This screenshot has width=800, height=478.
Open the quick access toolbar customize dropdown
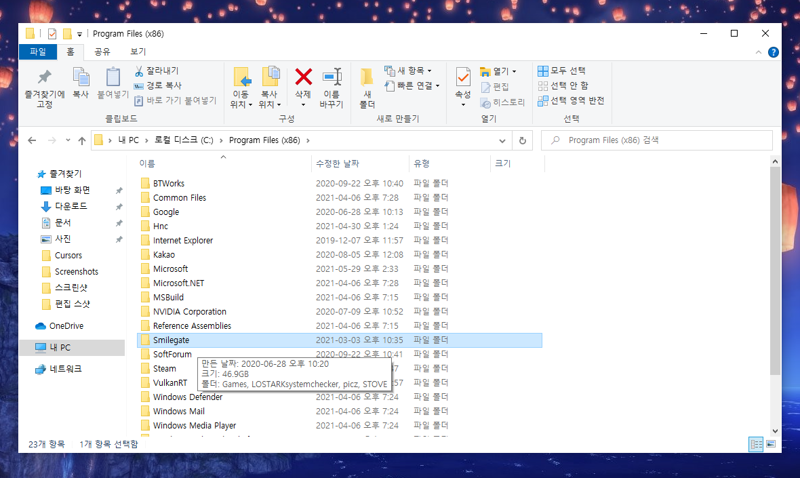point(80,34)
